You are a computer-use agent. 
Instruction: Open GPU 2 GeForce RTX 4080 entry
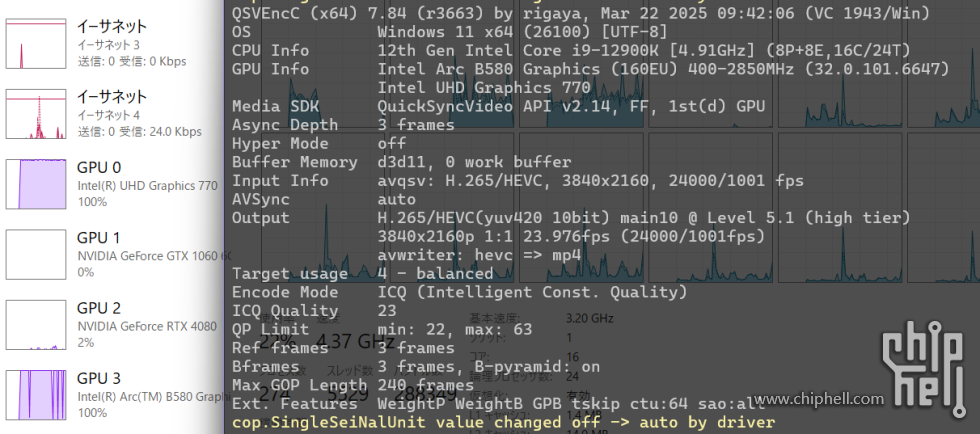[x=112, y=325]
